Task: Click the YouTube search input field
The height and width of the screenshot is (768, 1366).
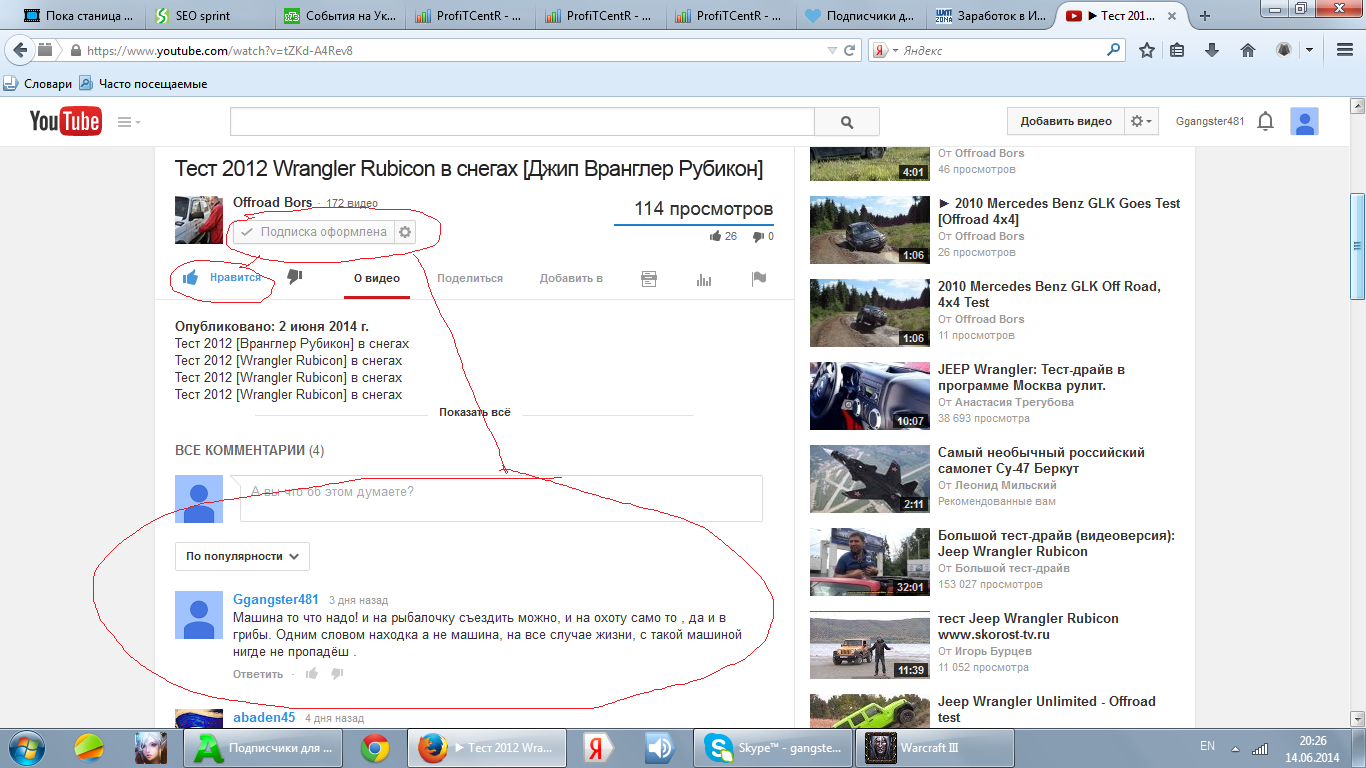Action: click(x=522, y=122)
